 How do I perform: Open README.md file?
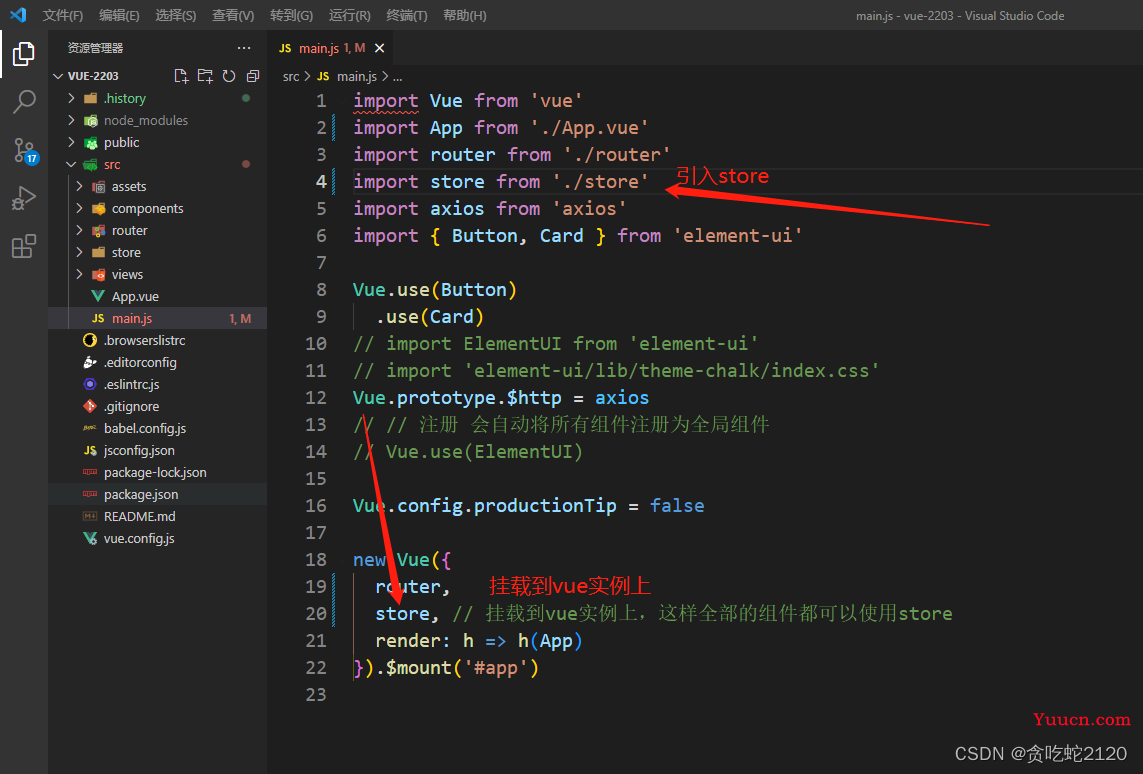tap(157, 516)
